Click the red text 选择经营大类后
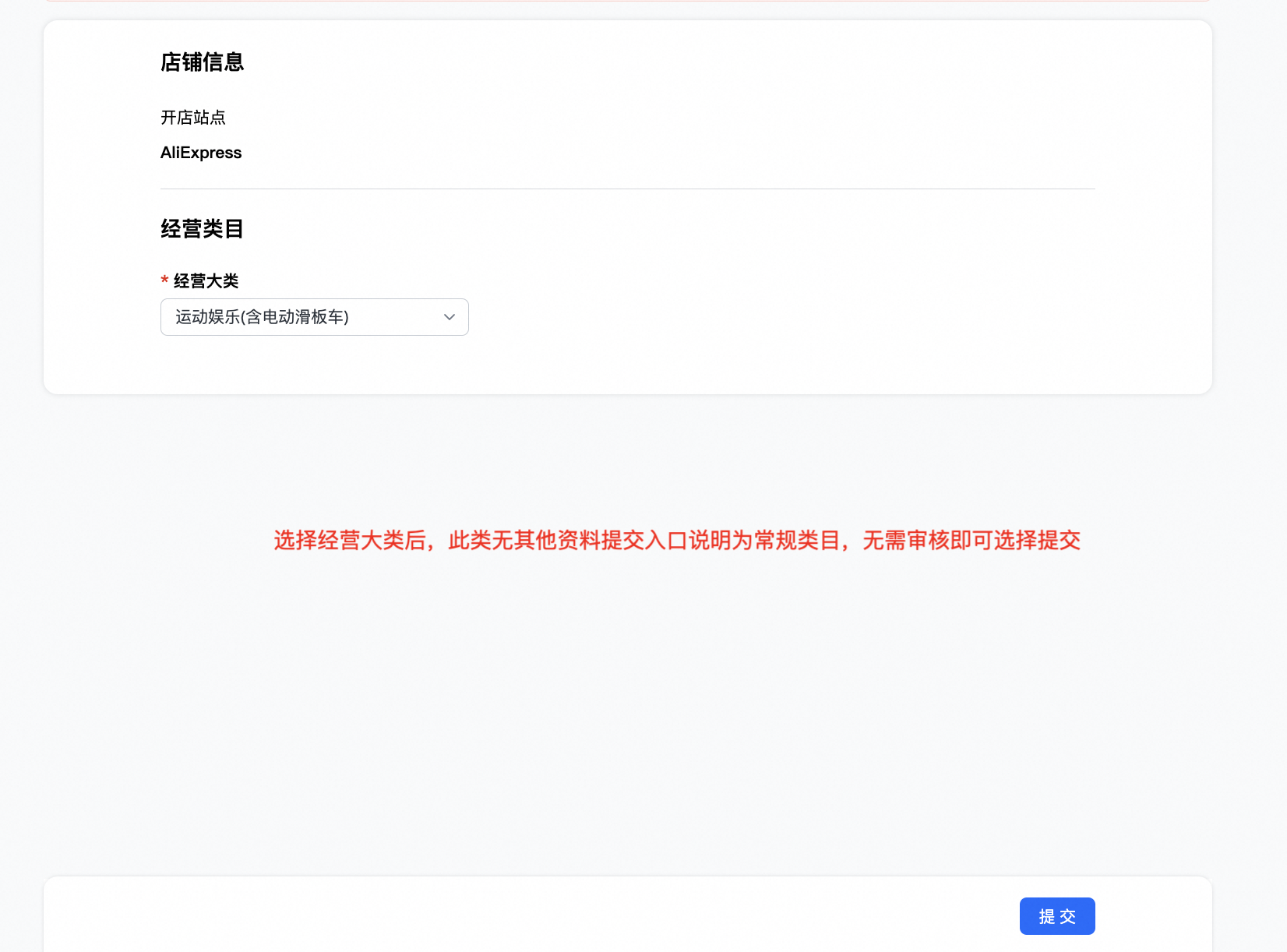 (x=350, y=540)
